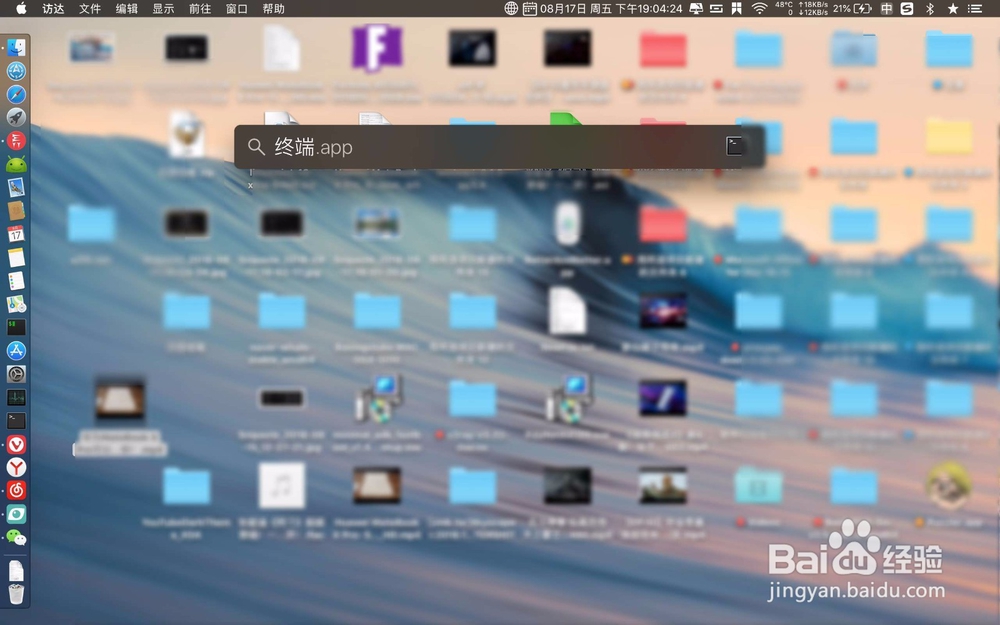Open the Apple menu
Viewport: 1000px width, 625px height.
(x=21, y=8)
